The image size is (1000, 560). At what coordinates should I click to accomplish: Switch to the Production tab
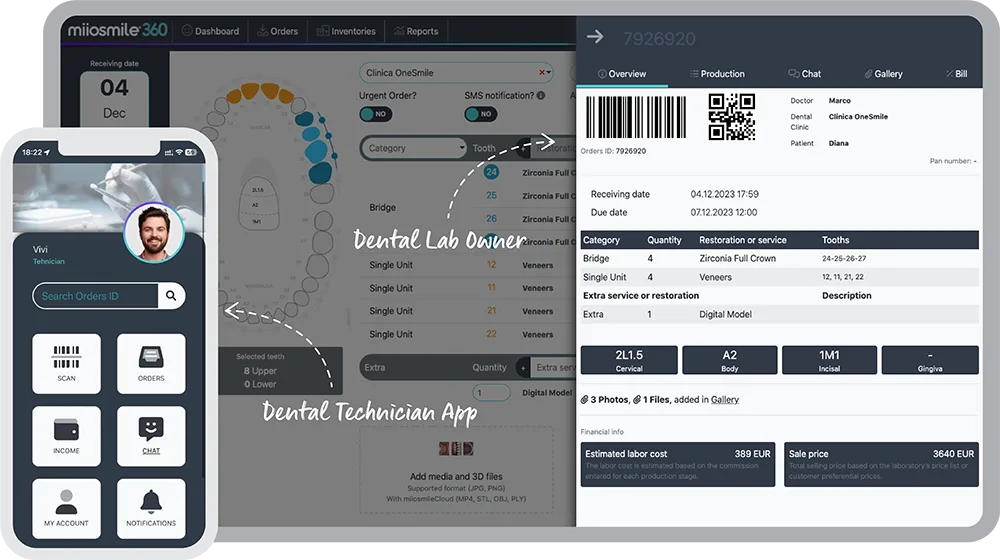coord(717,74)
